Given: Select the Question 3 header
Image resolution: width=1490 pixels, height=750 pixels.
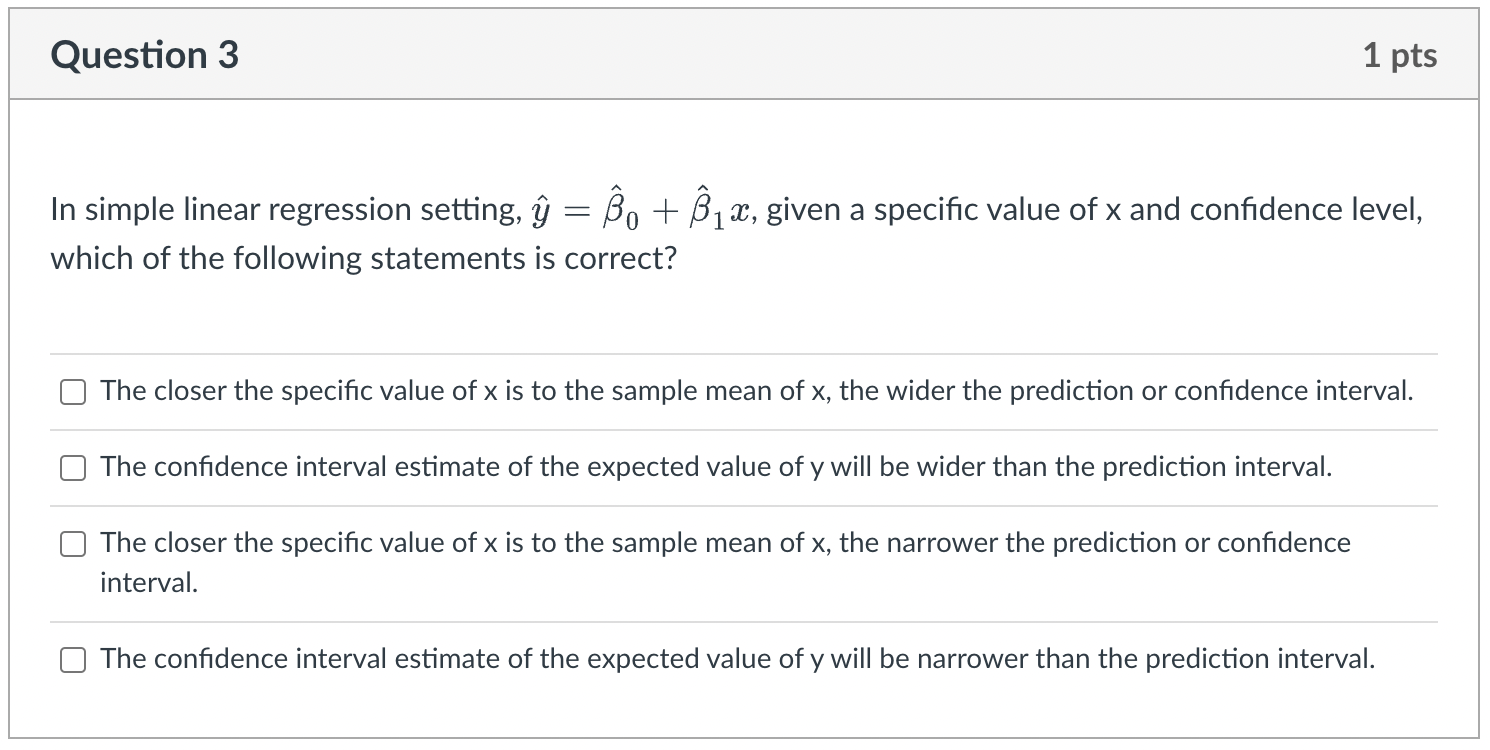Looking at the screenshot, I should point(144,55).
